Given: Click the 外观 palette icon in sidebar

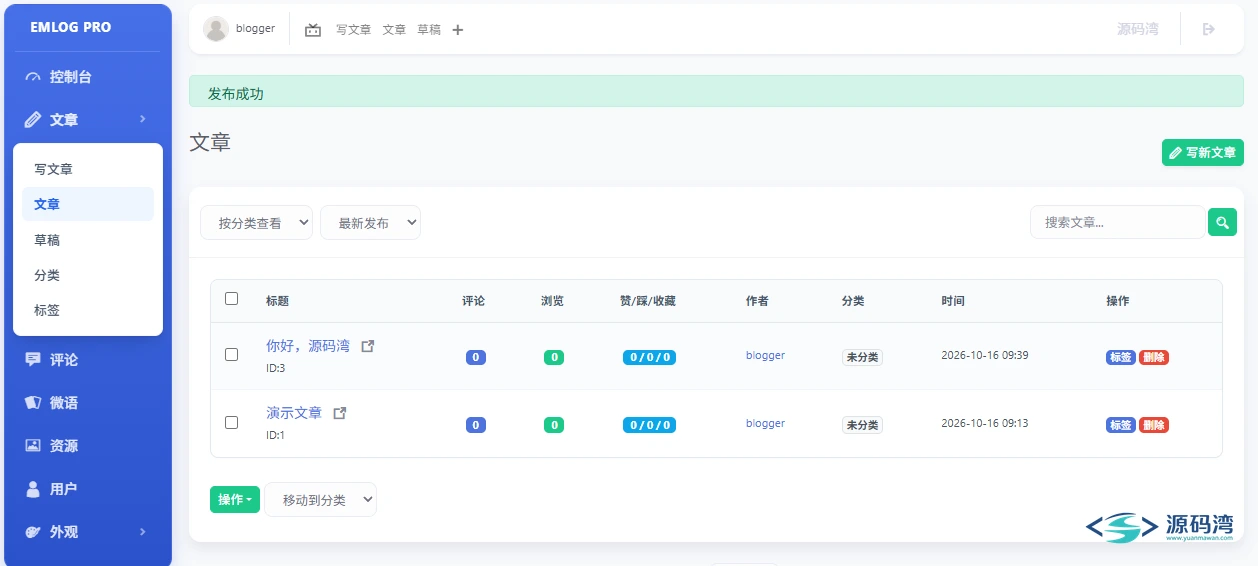Looking at the screenshot, I should (33, 532).
